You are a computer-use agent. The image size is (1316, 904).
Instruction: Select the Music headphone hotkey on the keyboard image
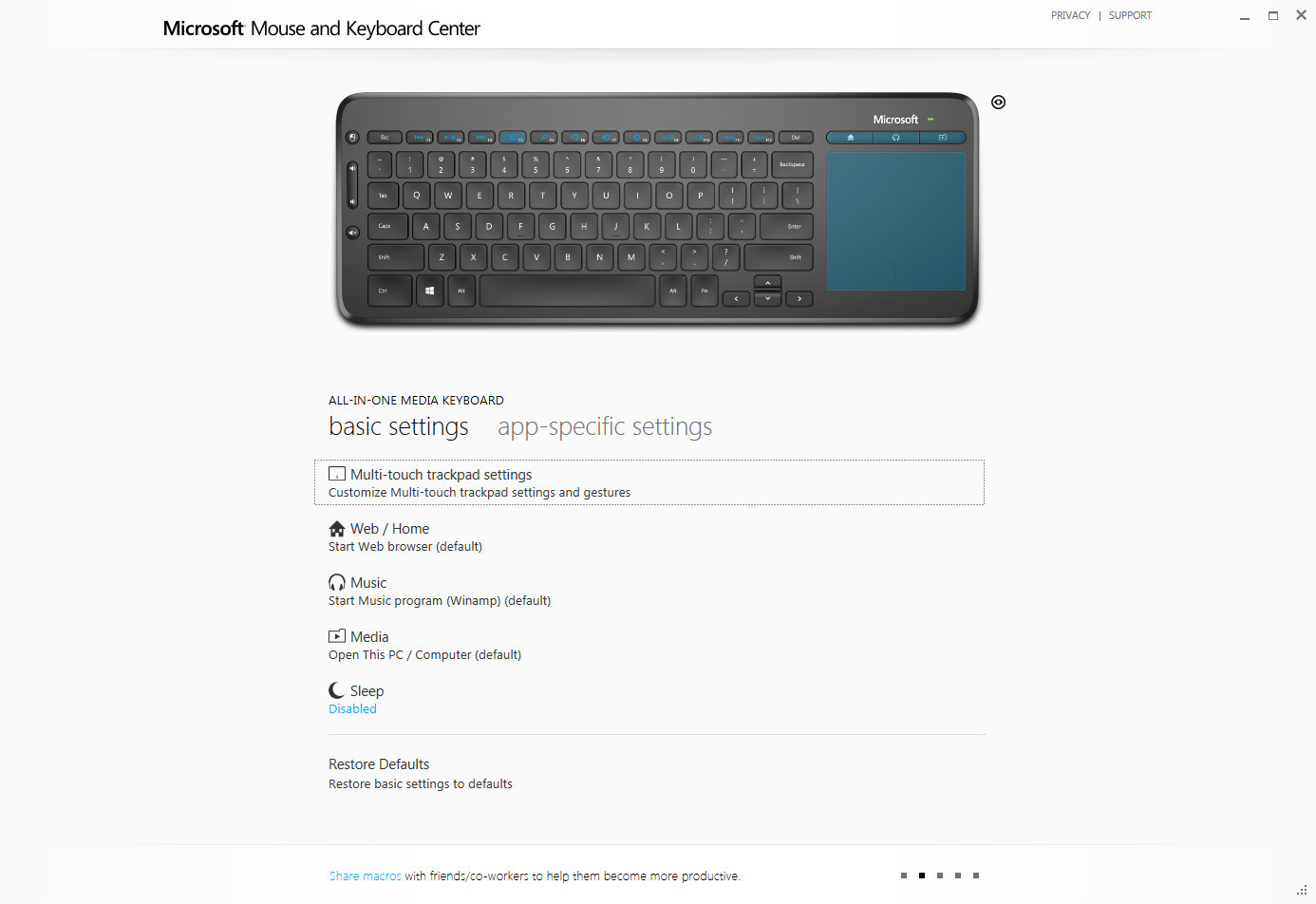click(x=895, y=138)
